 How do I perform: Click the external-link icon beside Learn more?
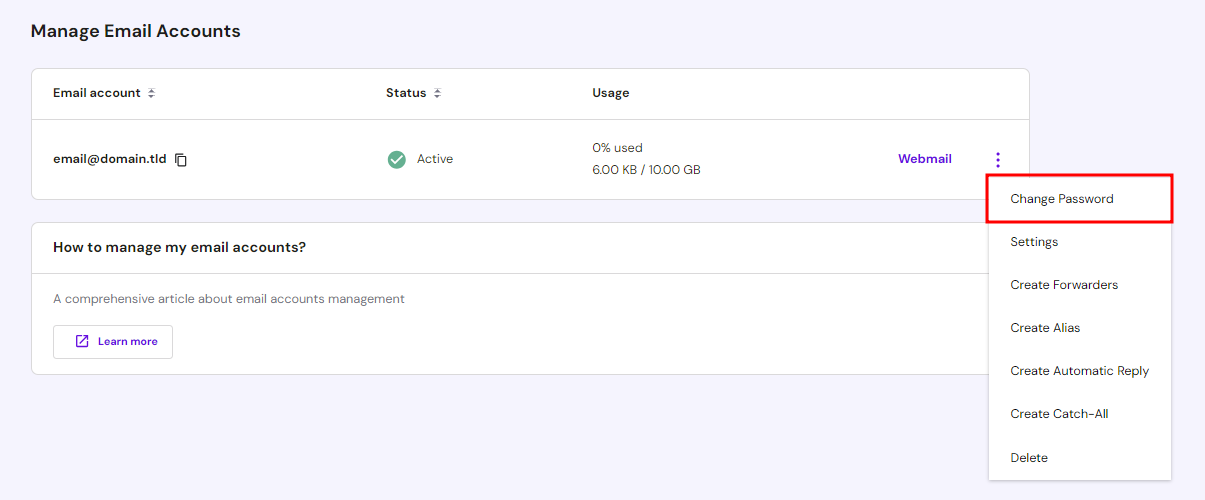[x=83, y=342]
